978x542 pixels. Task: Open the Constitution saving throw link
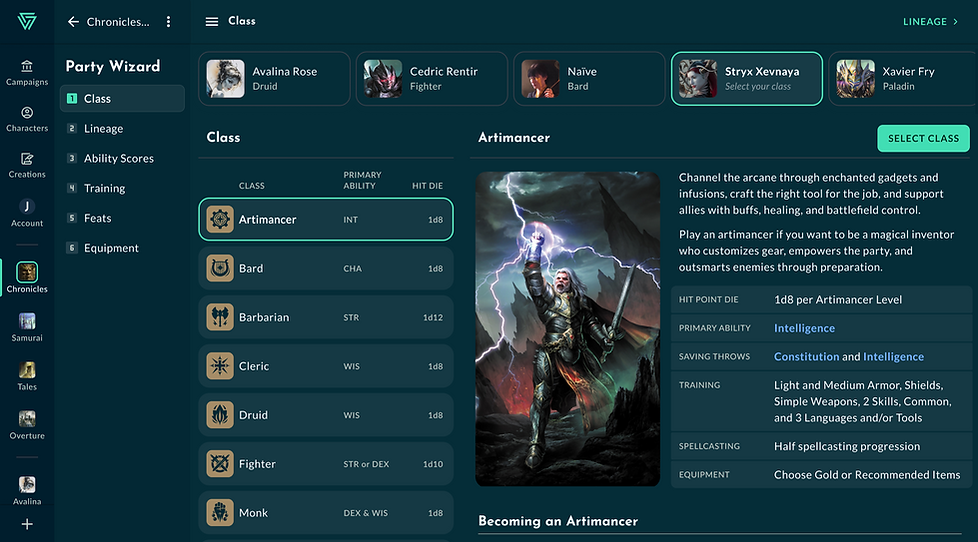click(x=806, y=357)
